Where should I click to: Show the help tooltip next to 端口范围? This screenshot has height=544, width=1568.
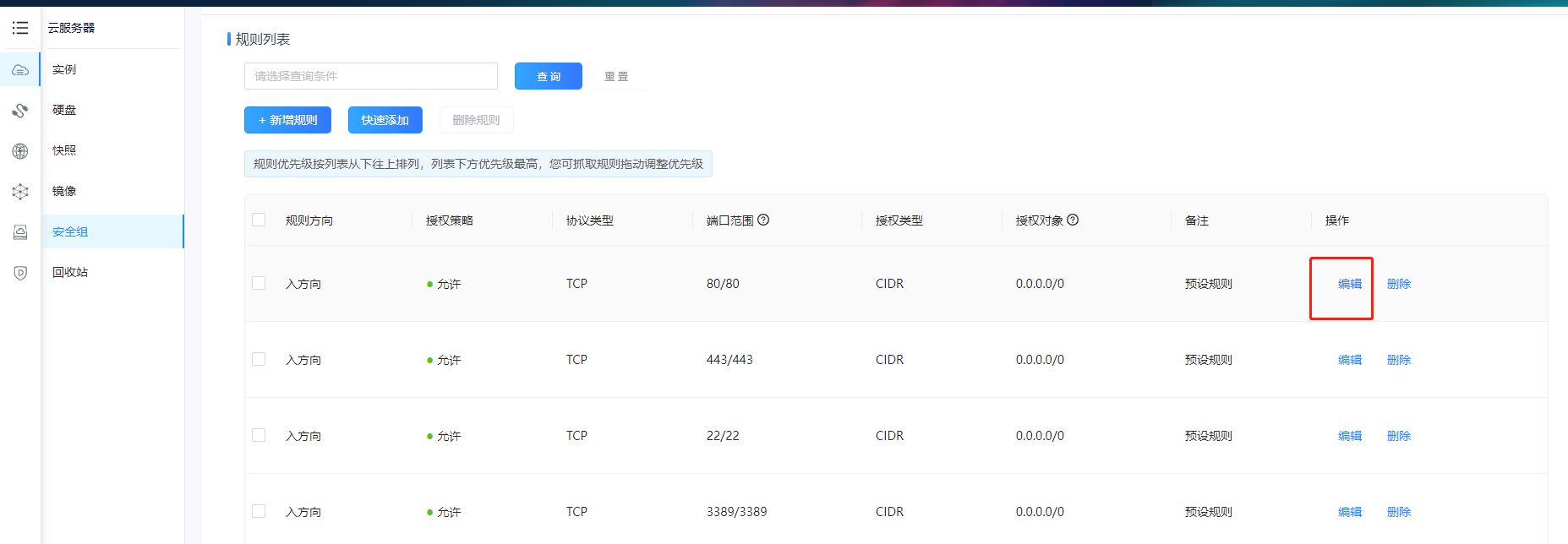click(763, 220)
